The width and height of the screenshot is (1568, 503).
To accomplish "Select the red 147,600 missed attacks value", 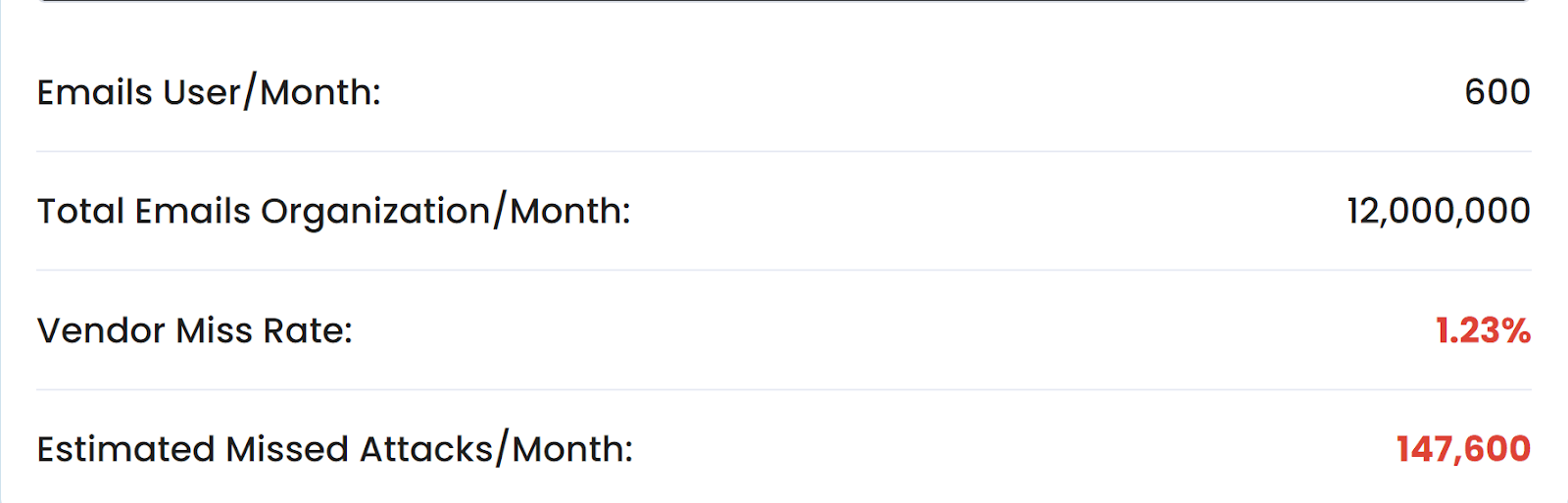I will [1463, 449].
